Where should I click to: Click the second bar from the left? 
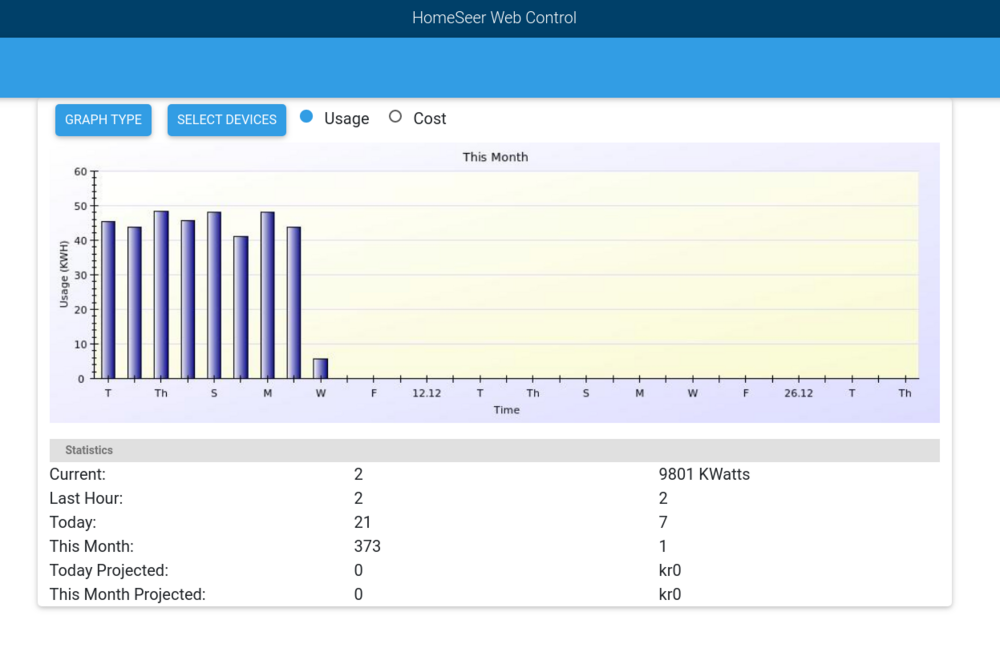click(x=134, y=303)
